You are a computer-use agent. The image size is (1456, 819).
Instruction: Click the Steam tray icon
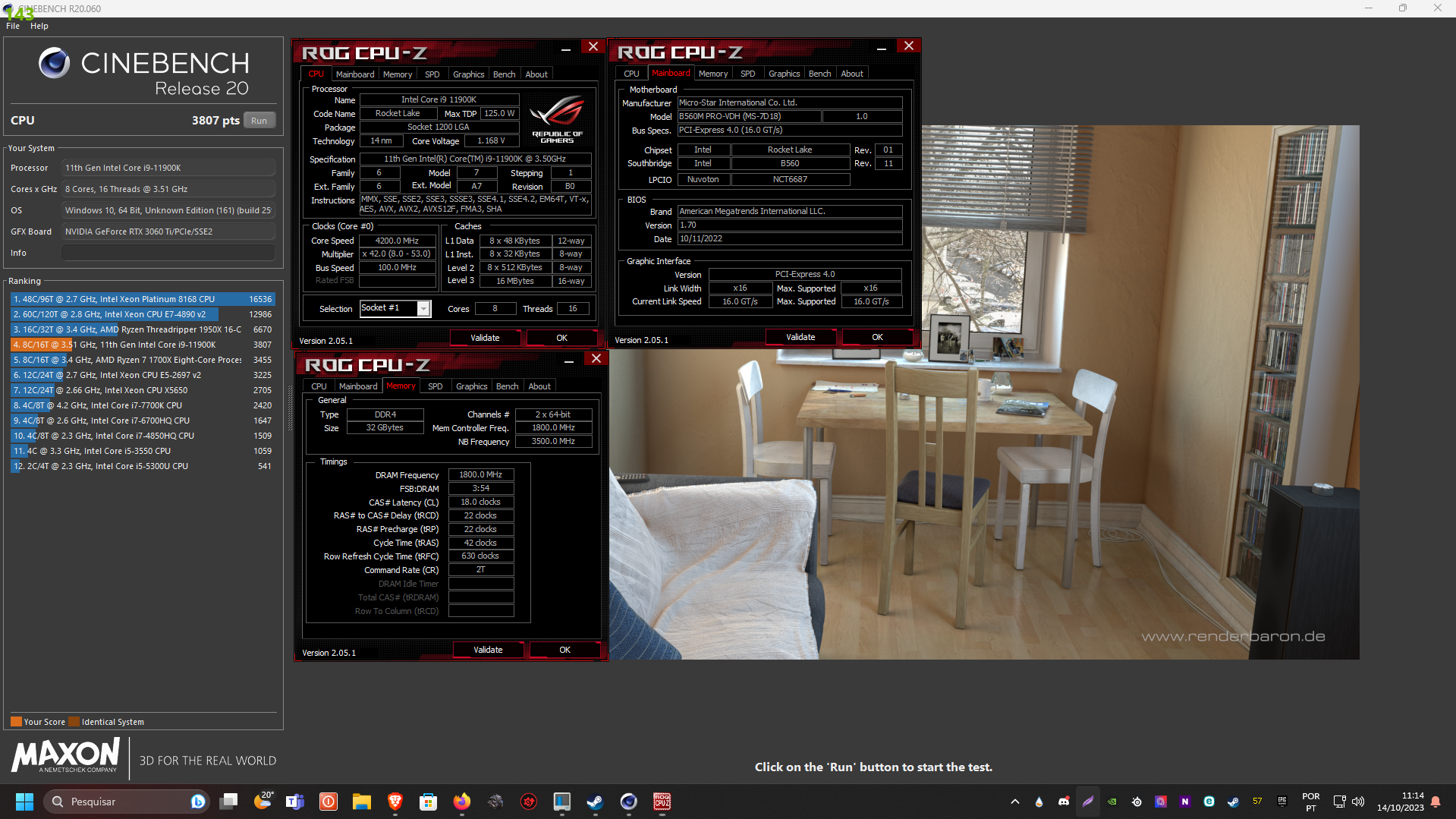coord(1234,802)
